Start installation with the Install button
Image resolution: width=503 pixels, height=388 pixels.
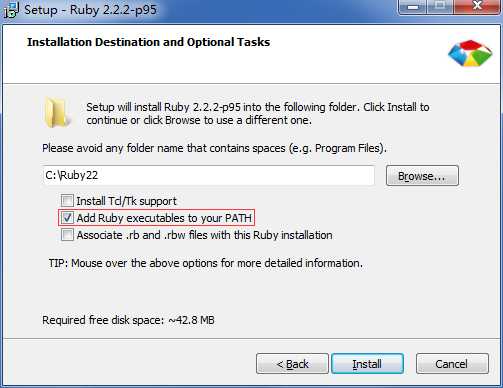click(367, 364)
